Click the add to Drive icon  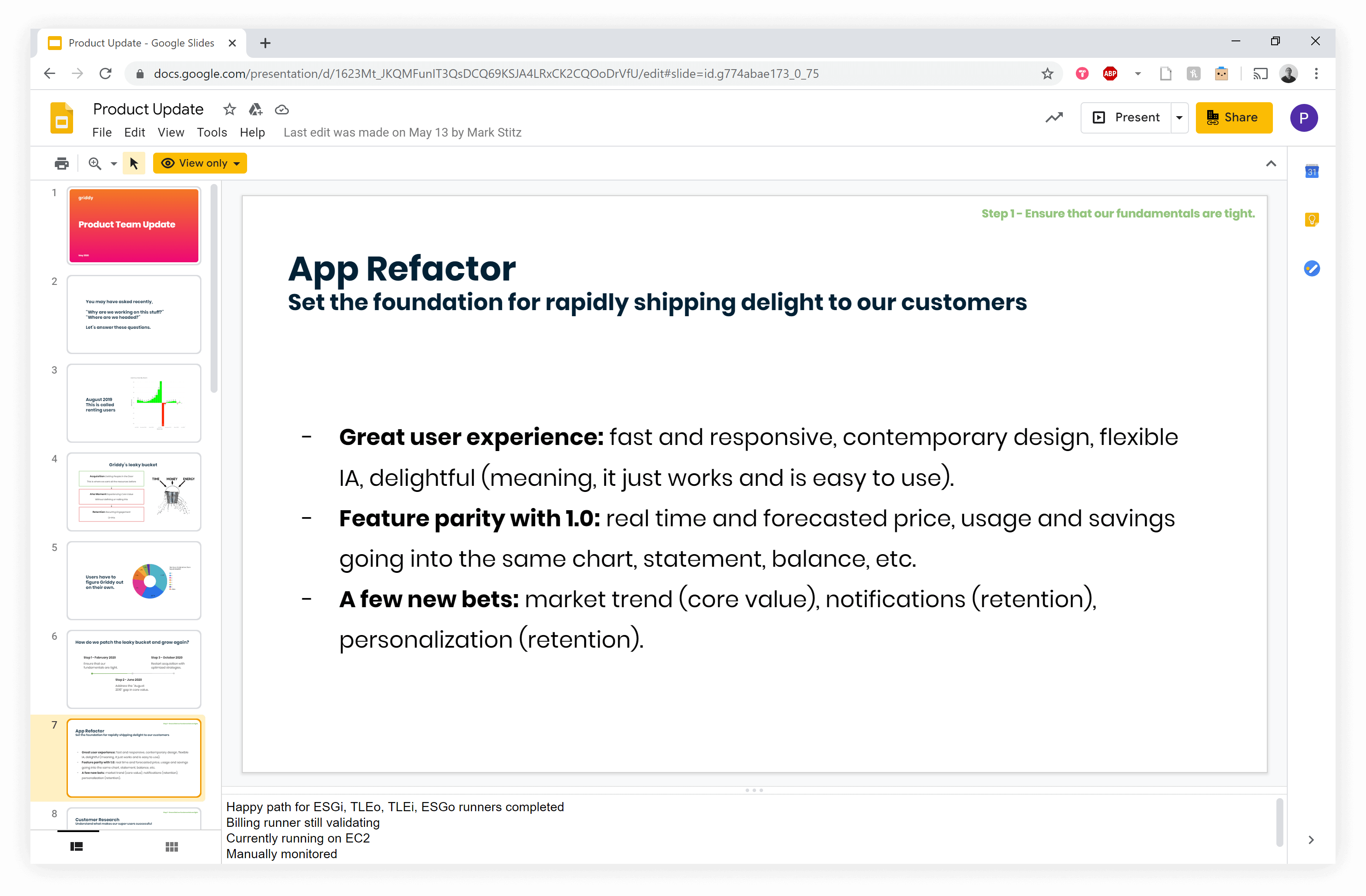click(255, 109)
